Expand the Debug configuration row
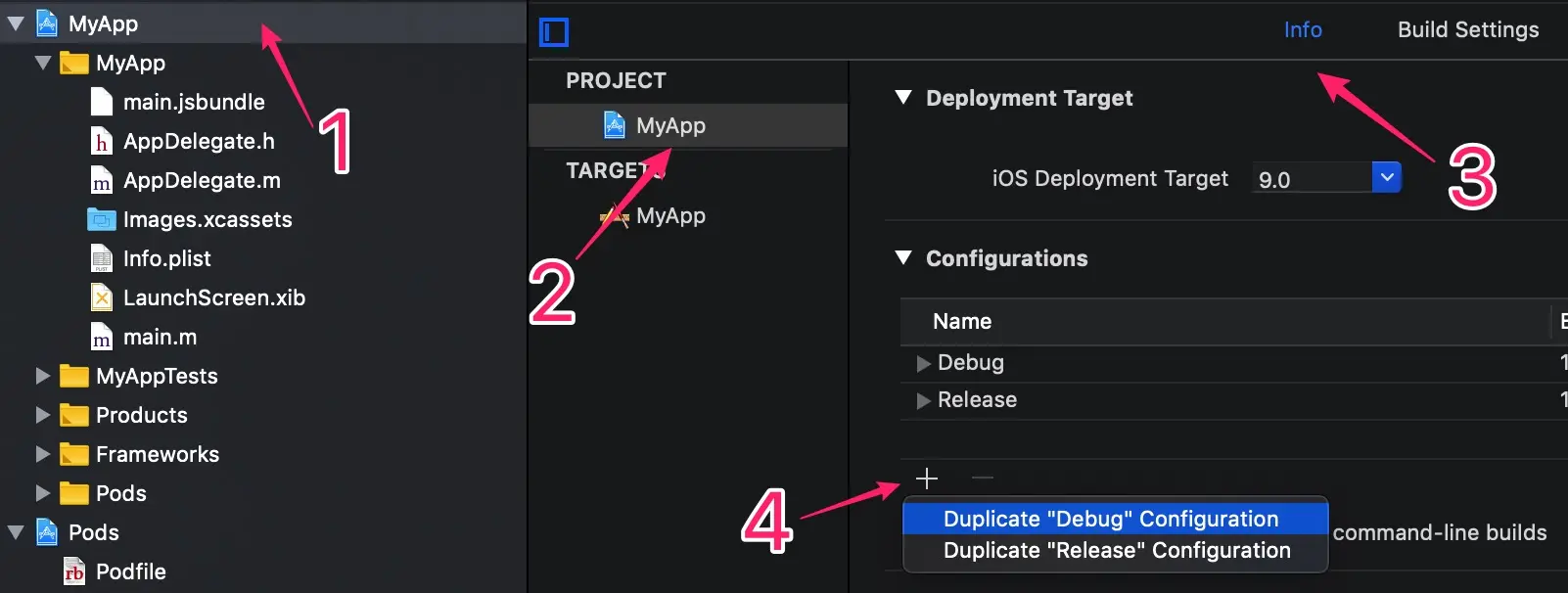Image resolution: width=1568 pixels, height=593 pixels. coord(923,363)
